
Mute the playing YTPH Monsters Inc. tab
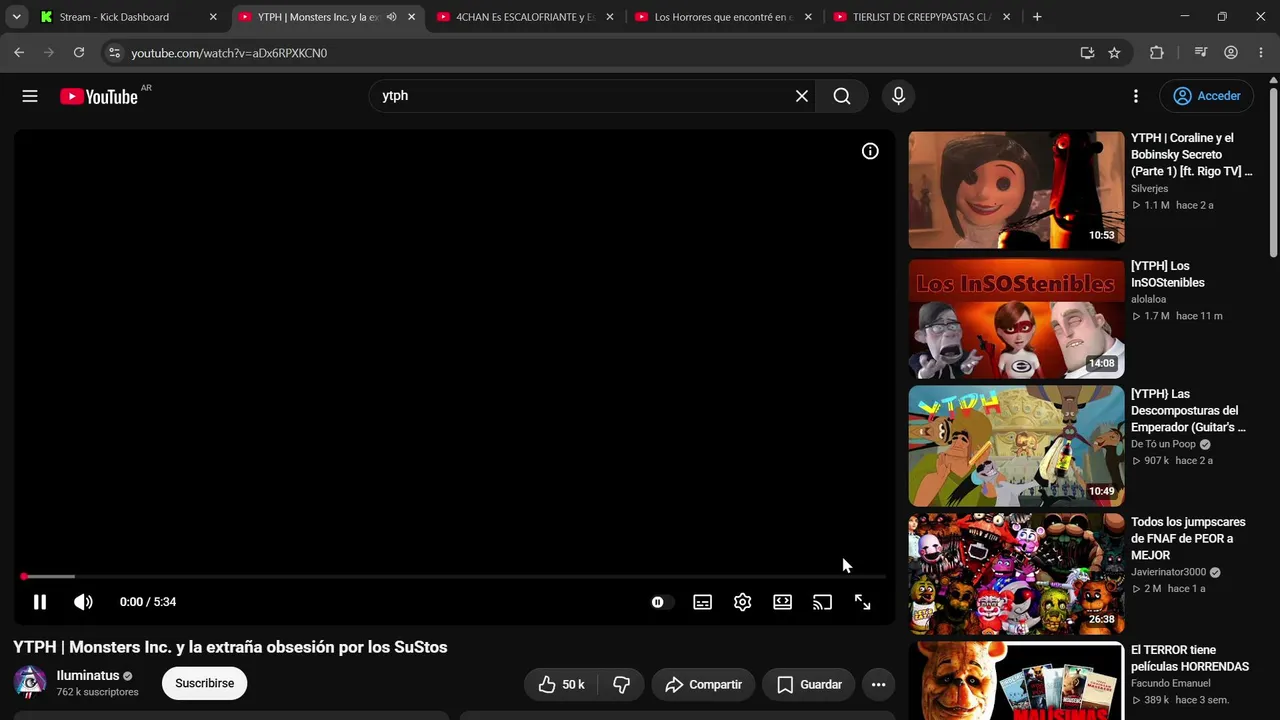(391, 17)
